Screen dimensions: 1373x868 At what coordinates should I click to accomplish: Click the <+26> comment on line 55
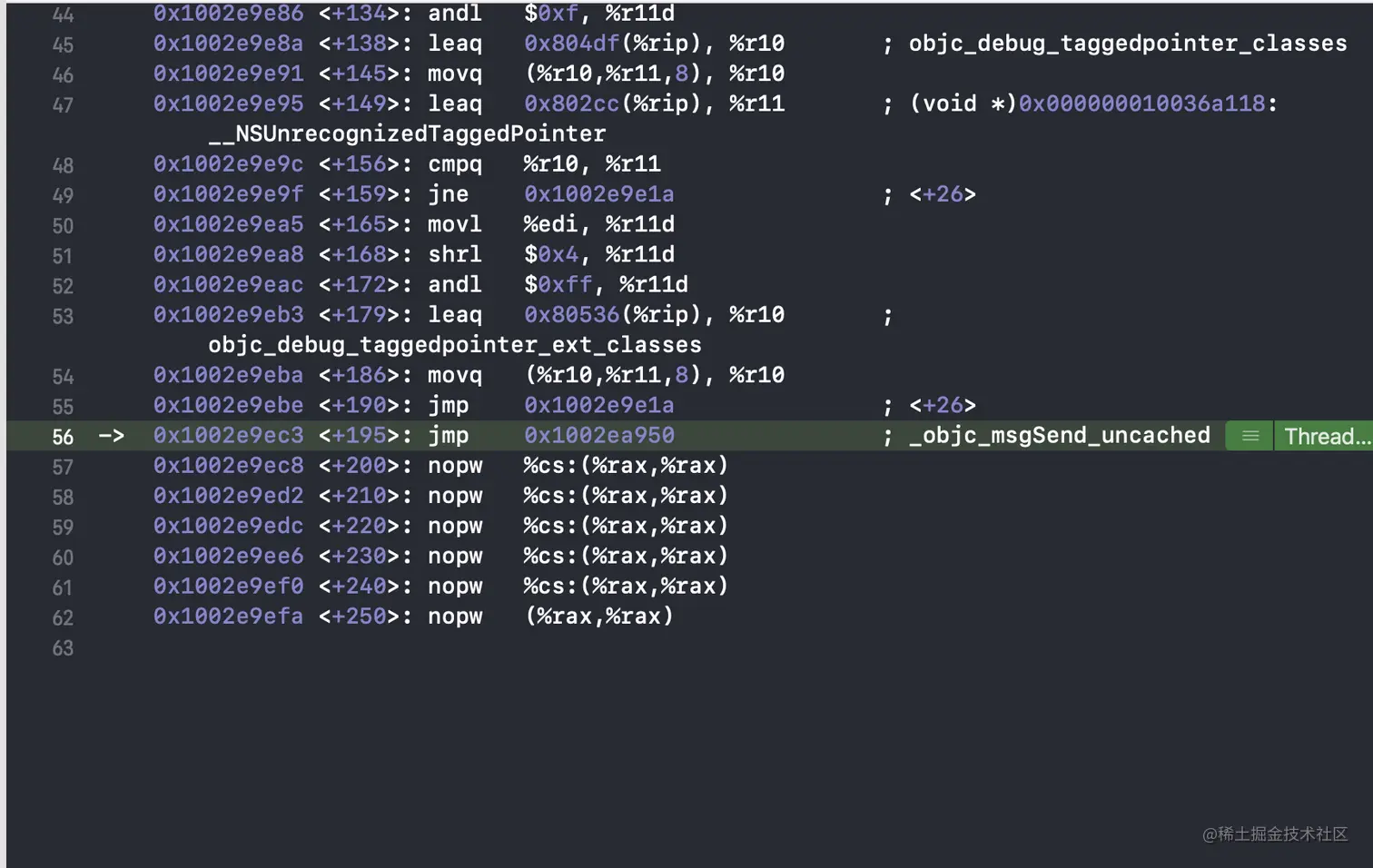tap(943, 404)
